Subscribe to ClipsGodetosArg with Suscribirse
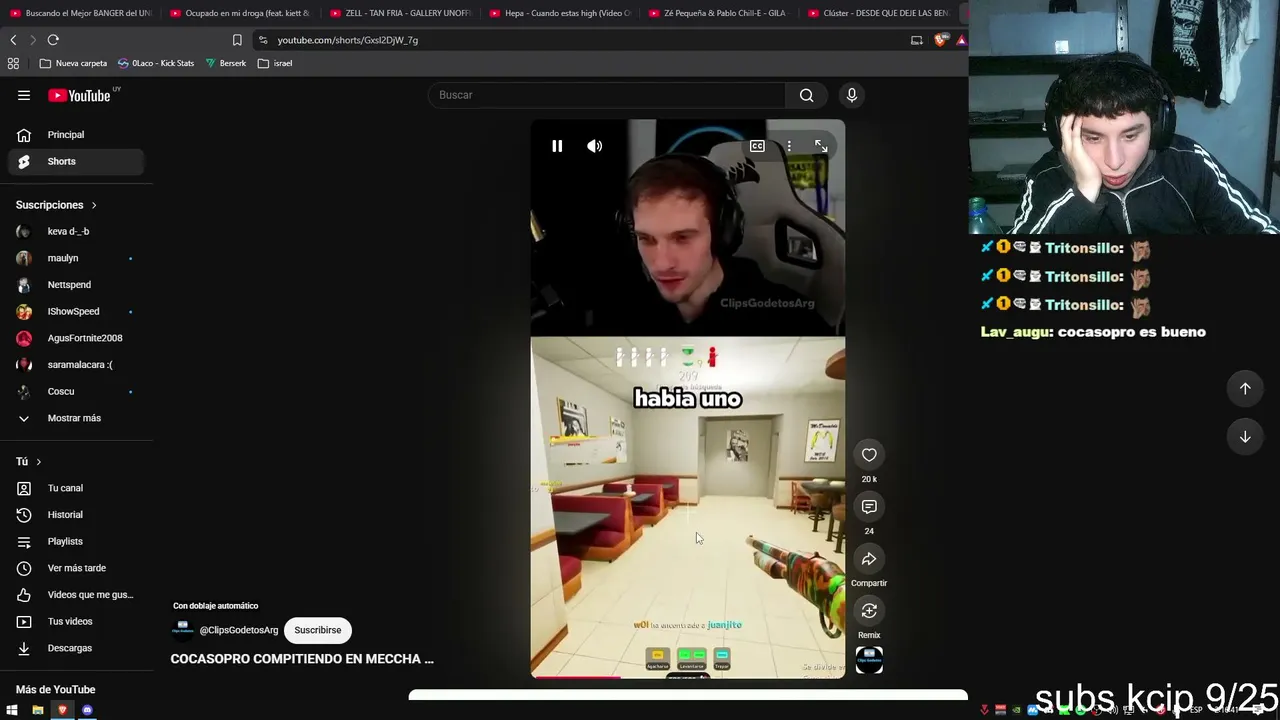The image size is (1280, 720). tap(318, 630)
